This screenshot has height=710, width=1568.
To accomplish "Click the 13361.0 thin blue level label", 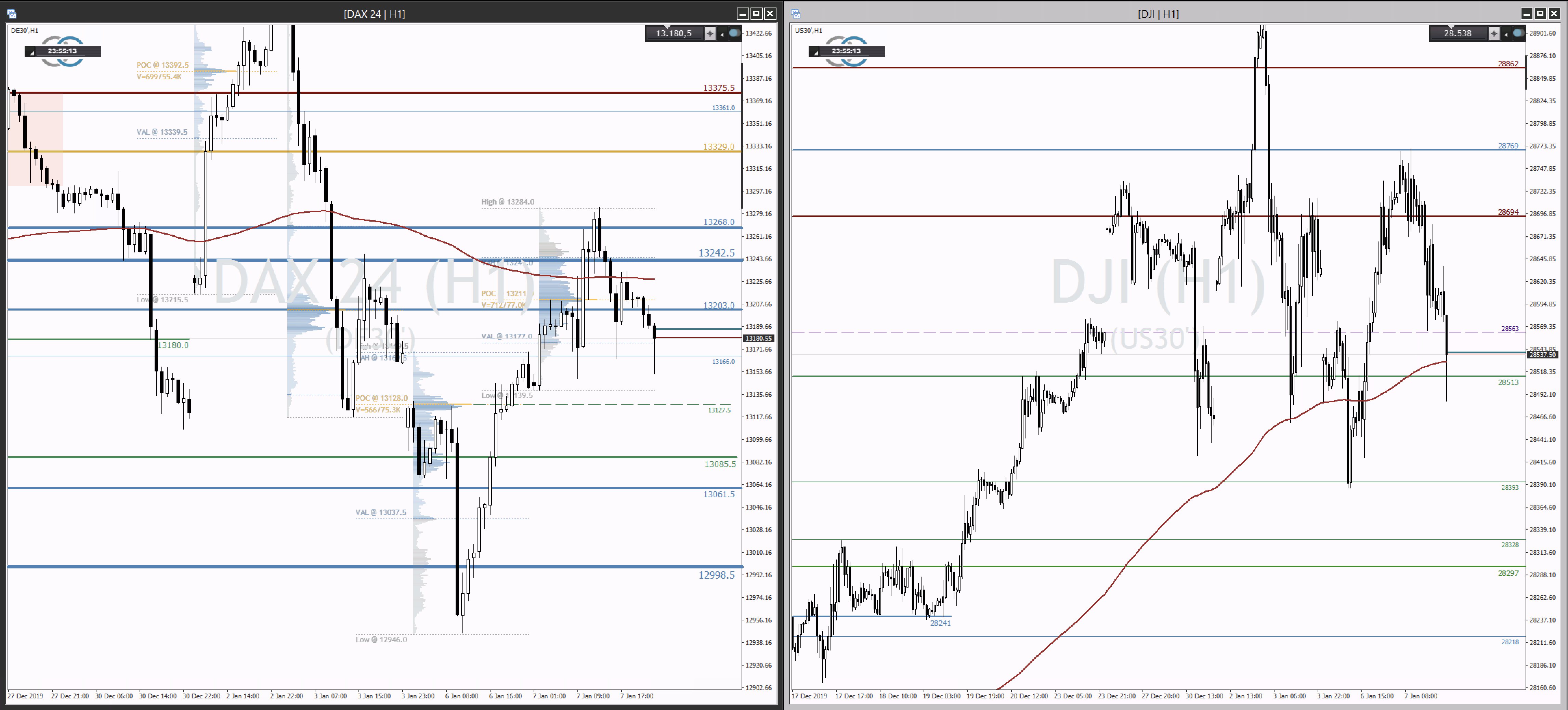I will point(723,108).
